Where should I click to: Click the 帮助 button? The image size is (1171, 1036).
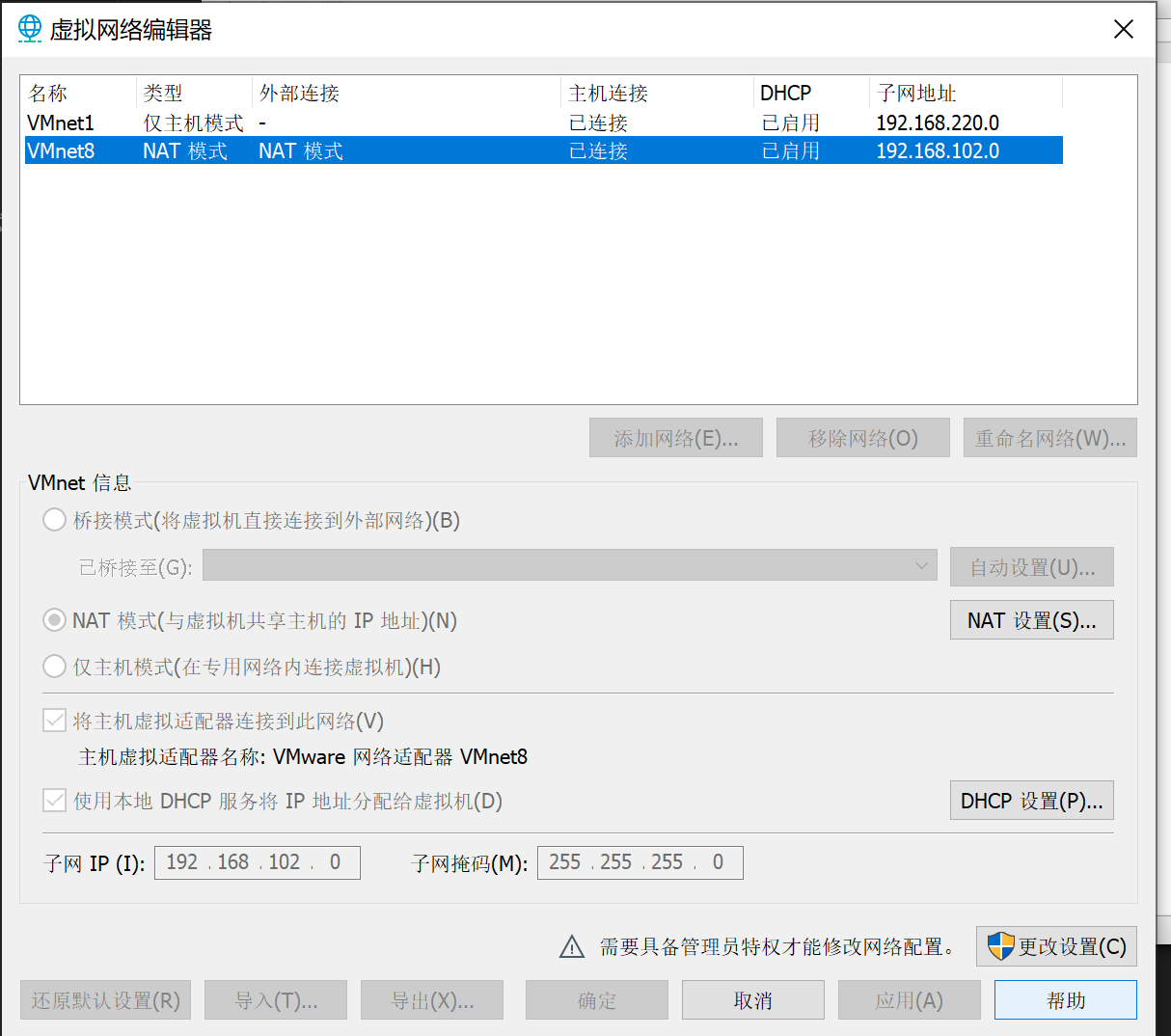tap(1066, 1000)
